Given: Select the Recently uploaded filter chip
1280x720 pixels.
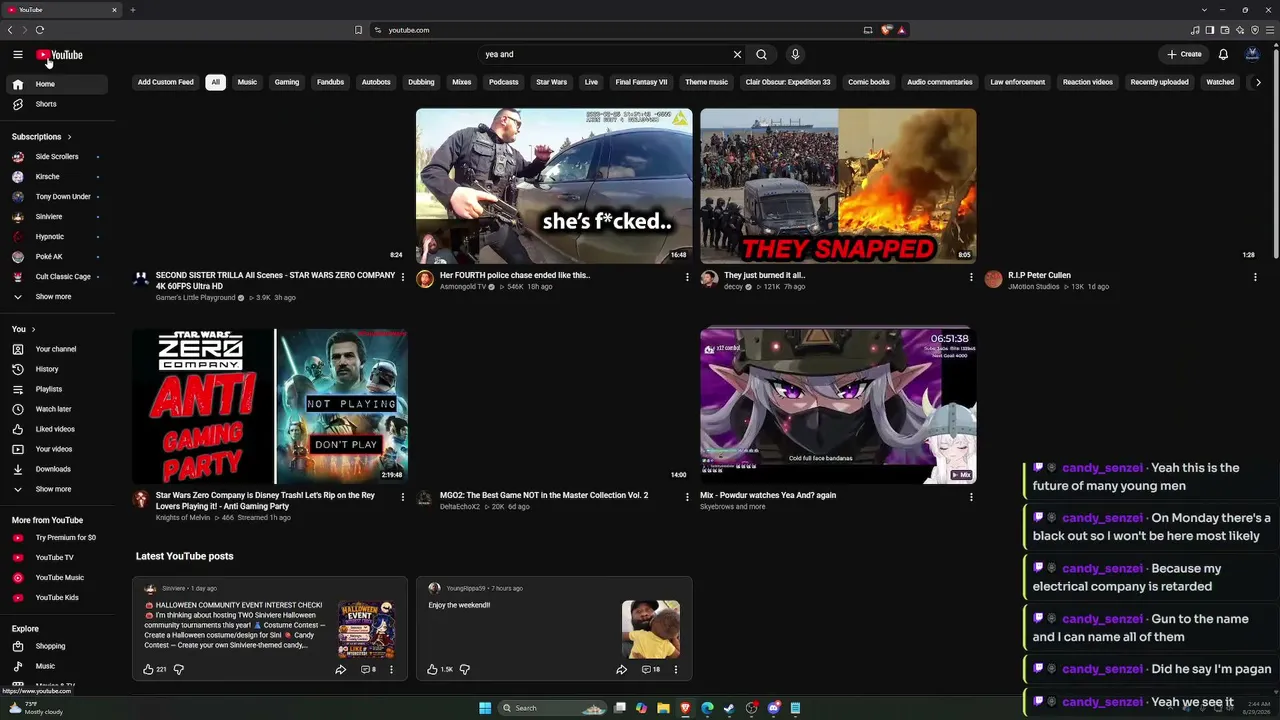Looking at the screenshot, I should [1159, 82].
